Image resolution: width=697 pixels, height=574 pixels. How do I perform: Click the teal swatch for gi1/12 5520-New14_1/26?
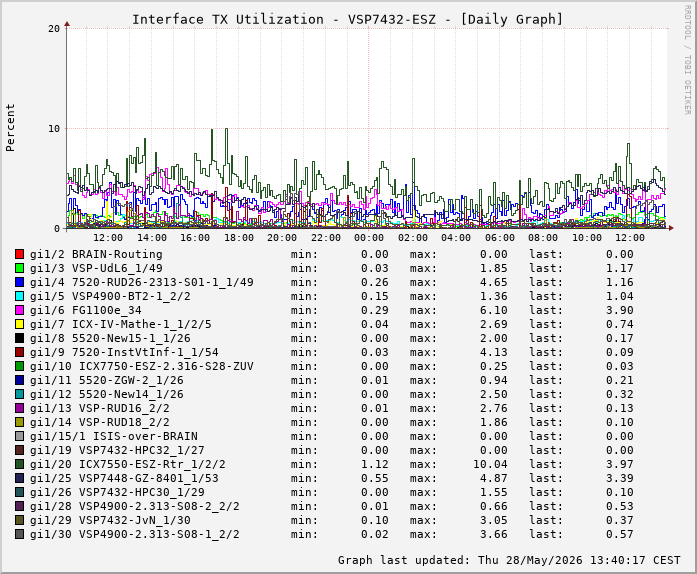point(19,394)
